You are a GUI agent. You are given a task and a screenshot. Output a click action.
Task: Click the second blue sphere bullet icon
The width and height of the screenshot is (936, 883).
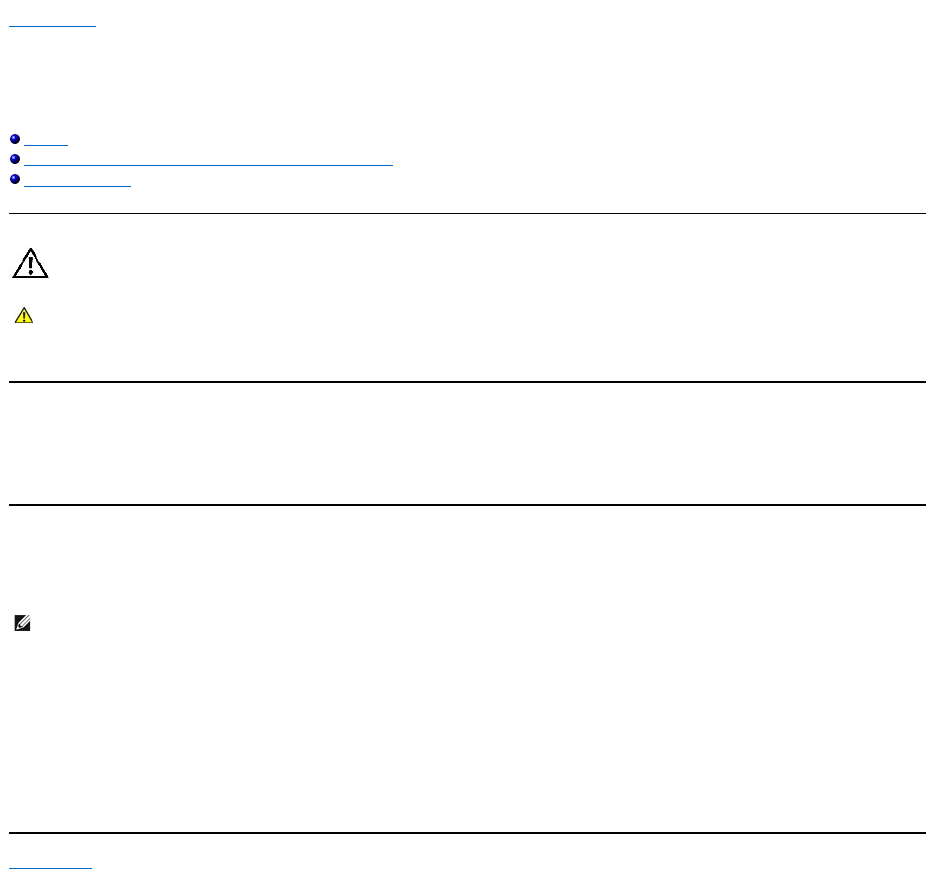[x=15, y=159]
